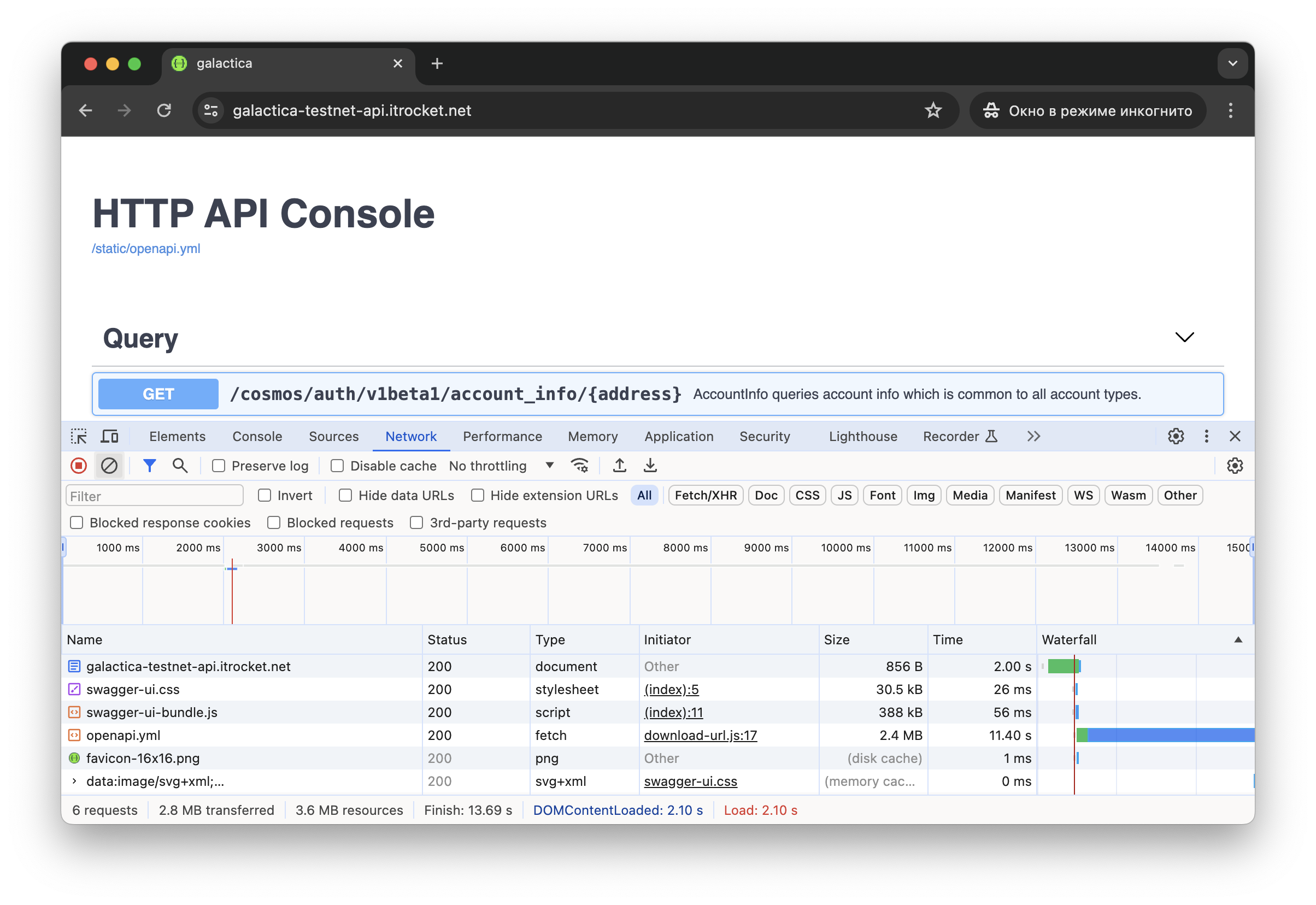Activate the inspect element picker icon
Screen dimensions: 1316x905
tap(79, 436)
